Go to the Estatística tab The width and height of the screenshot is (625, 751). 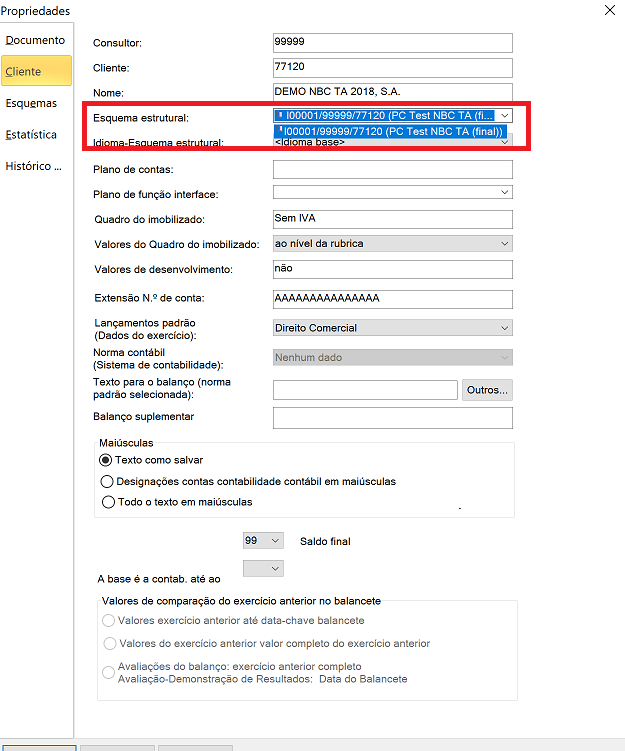(x=31, y=135)
